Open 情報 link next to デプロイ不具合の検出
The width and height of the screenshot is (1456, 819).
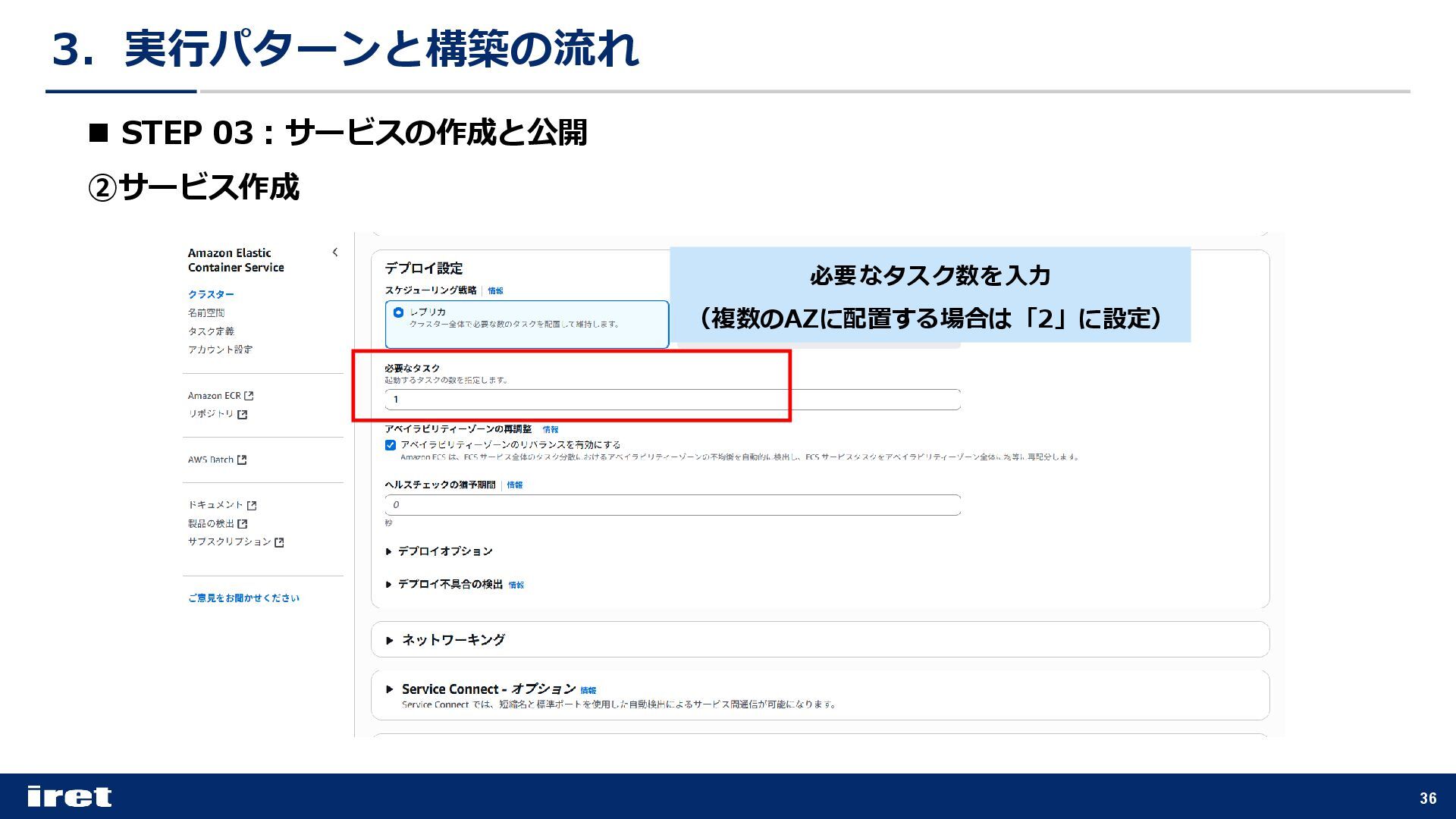click(516, 585)
